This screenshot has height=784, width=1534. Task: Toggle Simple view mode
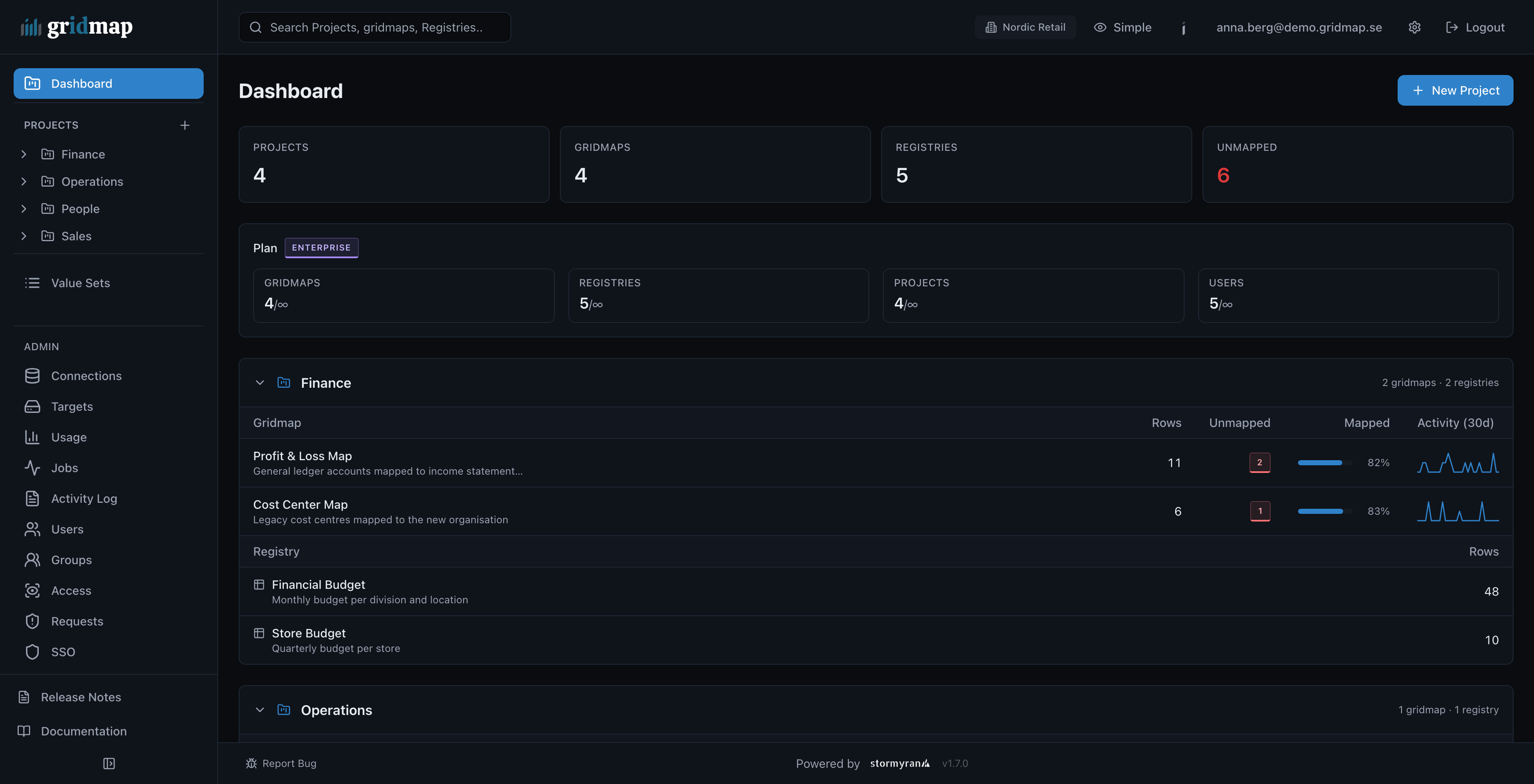pos(1122,27)
